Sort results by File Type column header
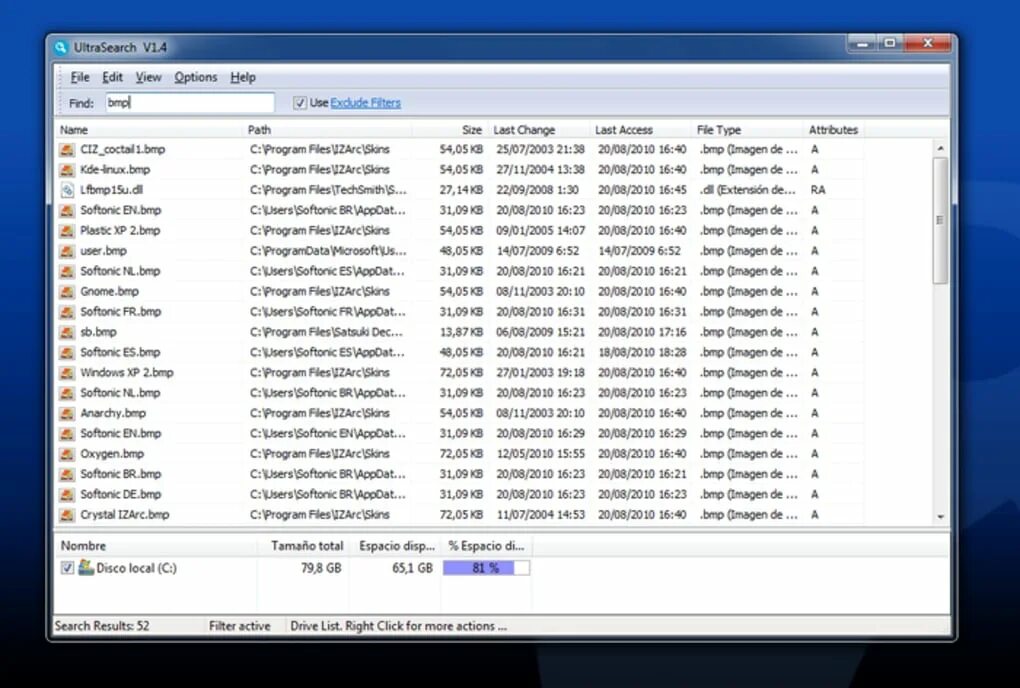Image resolution: width=1020 pixels, height=688 pixels. (747, 129)
